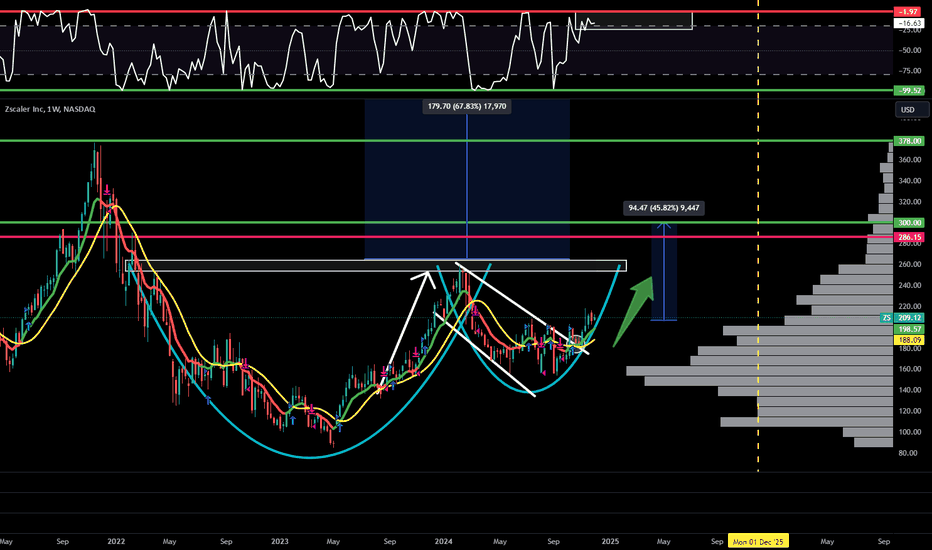
Task: Click 2023 on the time axis
Action: 279,541
